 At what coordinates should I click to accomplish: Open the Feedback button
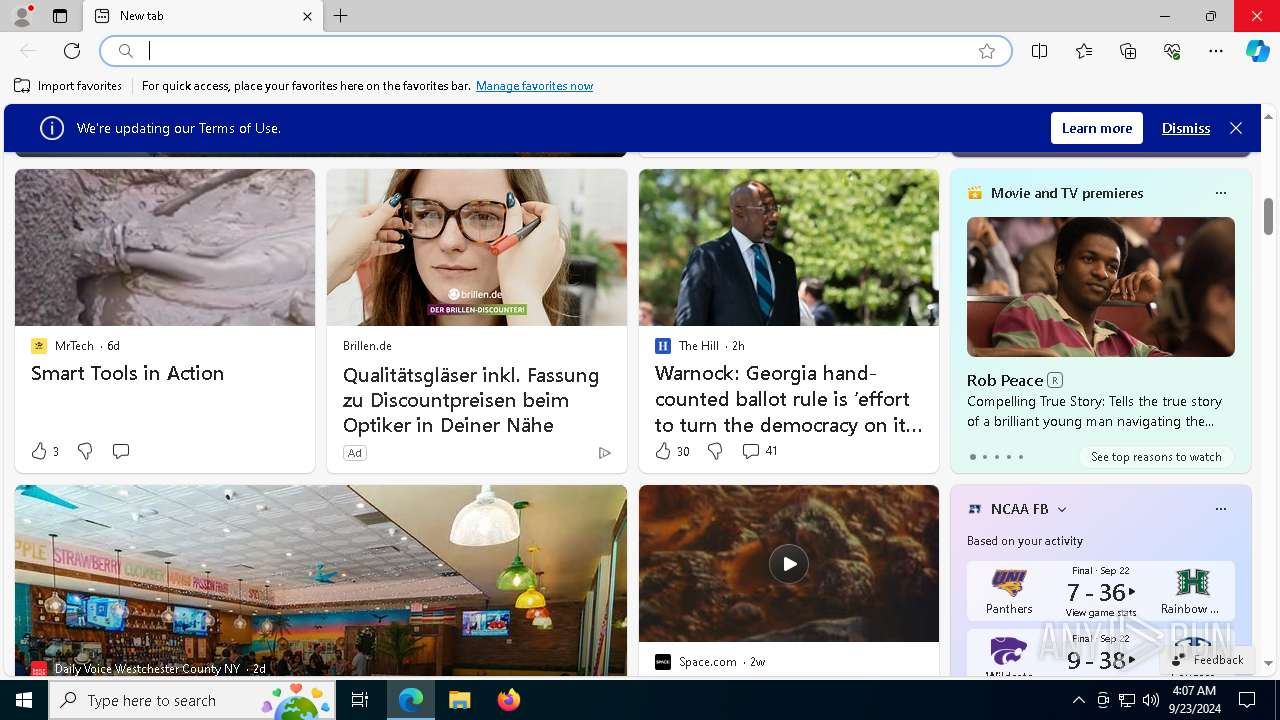click(x=1208, y=660)
